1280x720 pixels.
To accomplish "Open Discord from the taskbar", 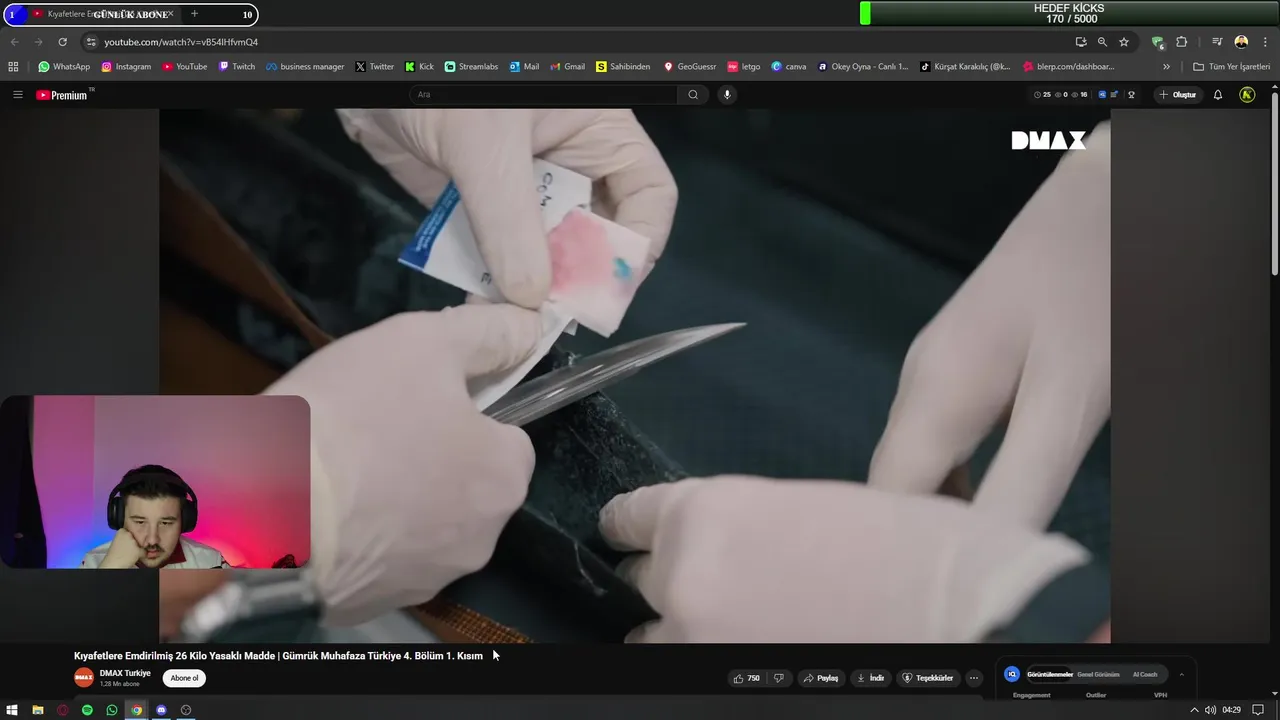I will 161,710.
